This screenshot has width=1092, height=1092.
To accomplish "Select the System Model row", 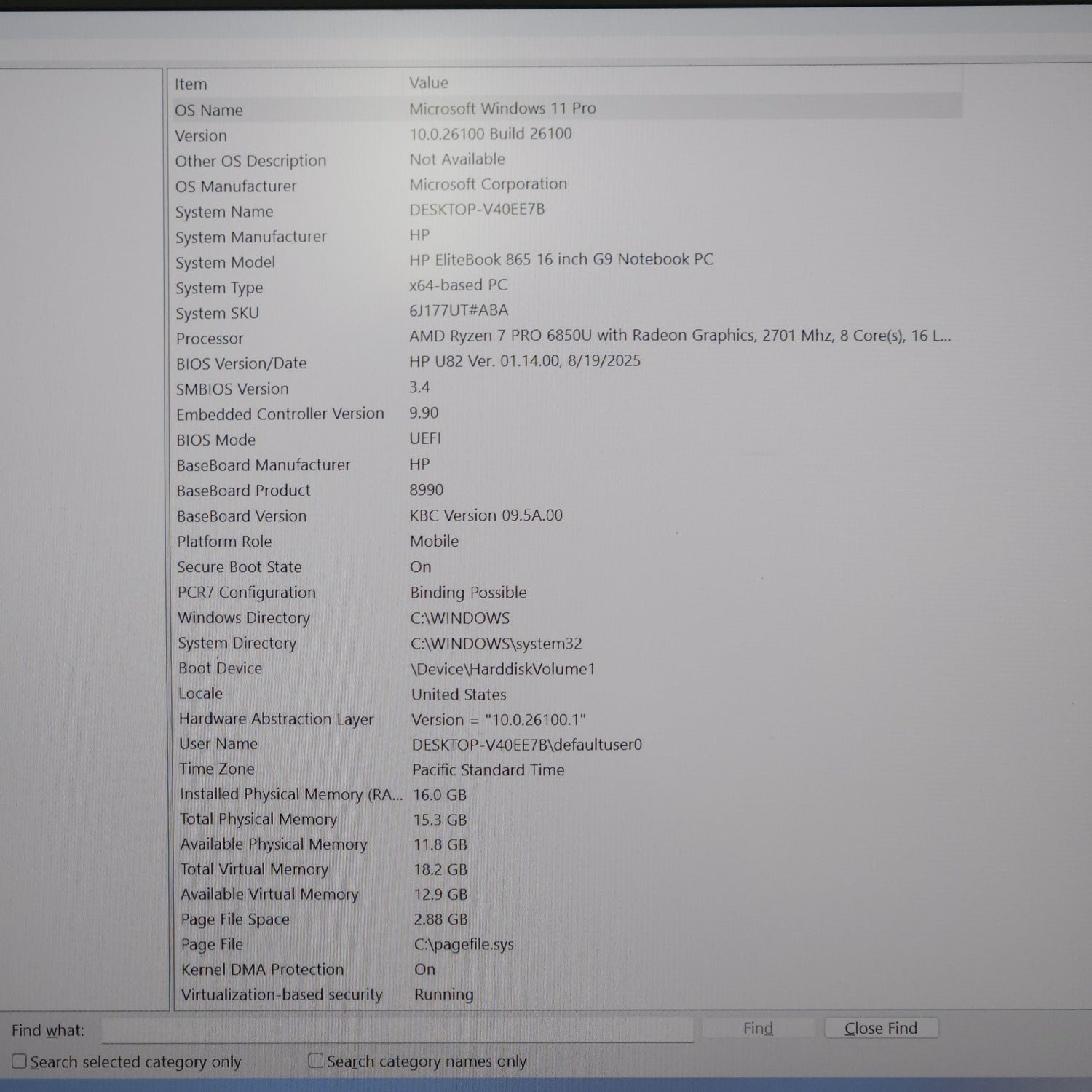I will (x=226, y=262).
